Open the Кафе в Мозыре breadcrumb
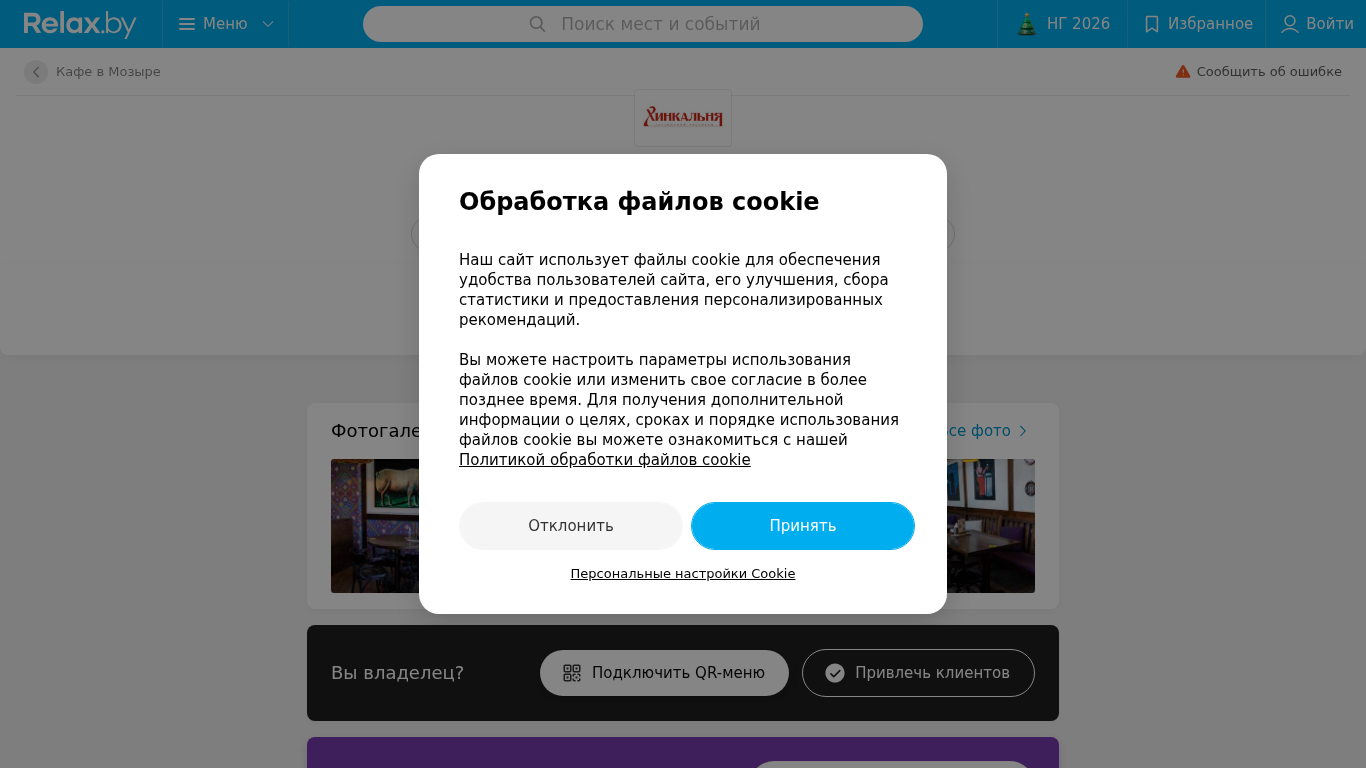Screen dimensions: 1366x768 pyautogui.click(x=108, y=72)
